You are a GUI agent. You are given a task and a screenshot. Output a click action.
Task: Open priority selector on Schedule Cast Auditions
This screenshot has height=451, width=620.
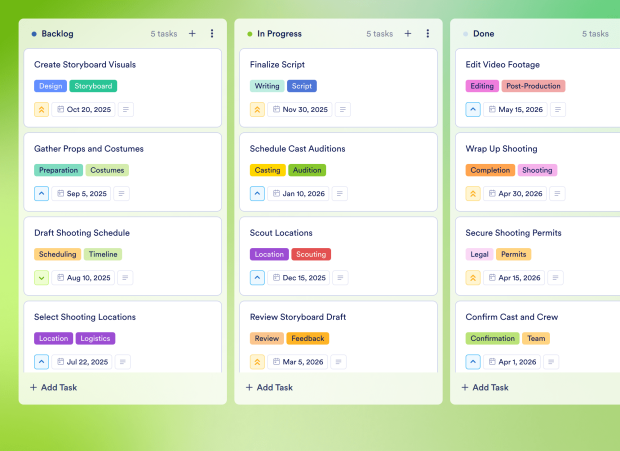point(257,194)
